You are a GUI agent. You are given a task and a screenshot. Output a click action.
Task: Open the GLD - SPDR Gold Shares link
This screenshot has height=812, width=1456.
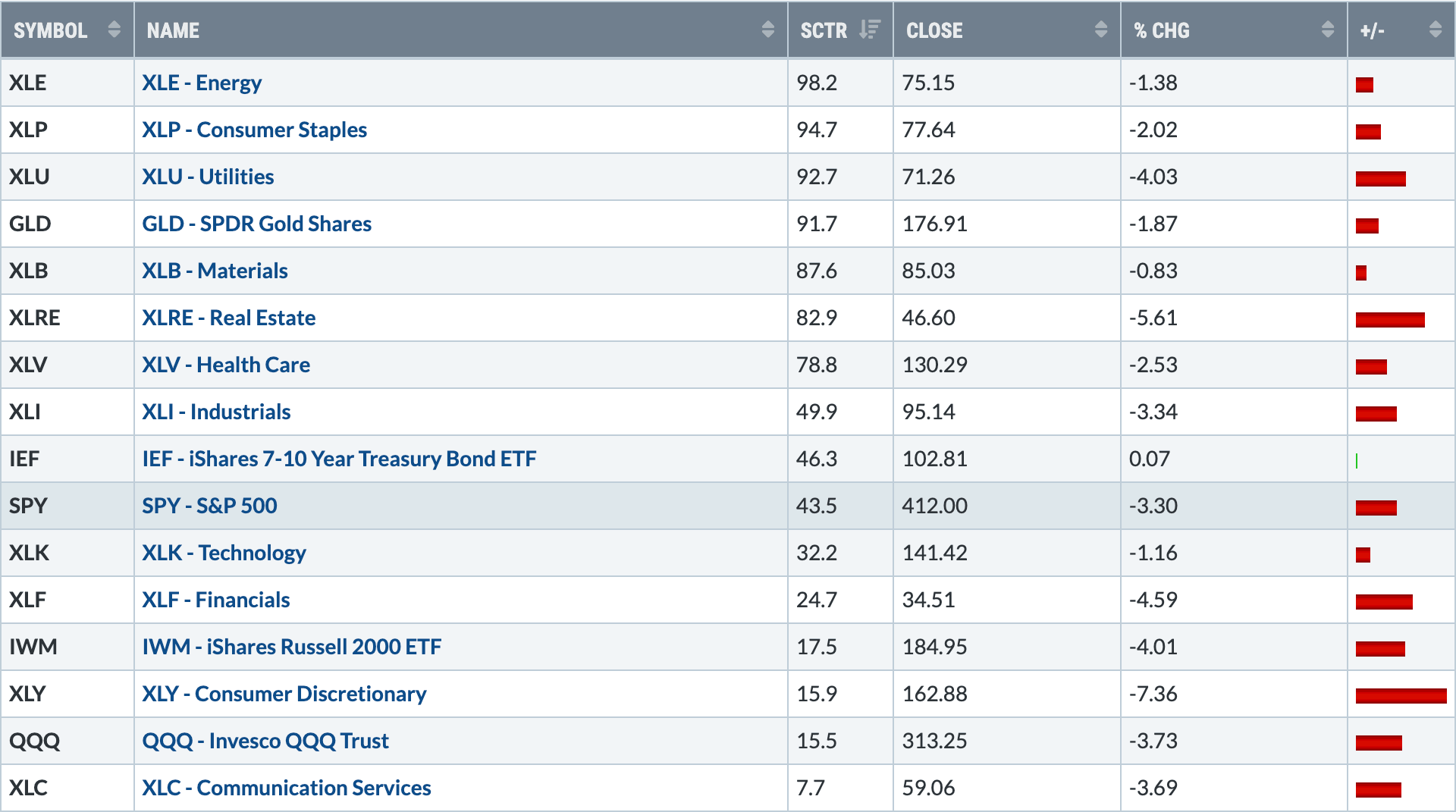coord(257,224)
